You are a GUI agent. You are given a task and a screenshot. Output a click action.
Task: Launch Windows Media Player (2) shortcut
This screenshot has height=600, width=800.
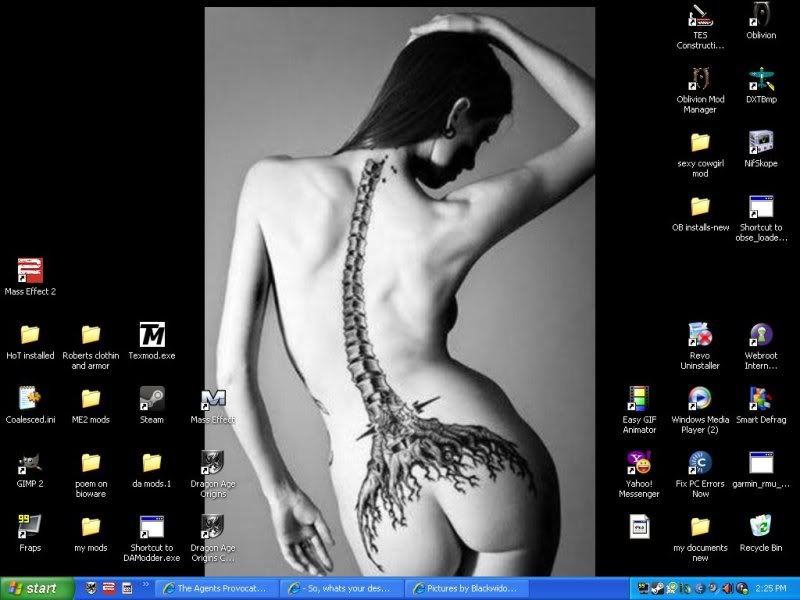700,398
